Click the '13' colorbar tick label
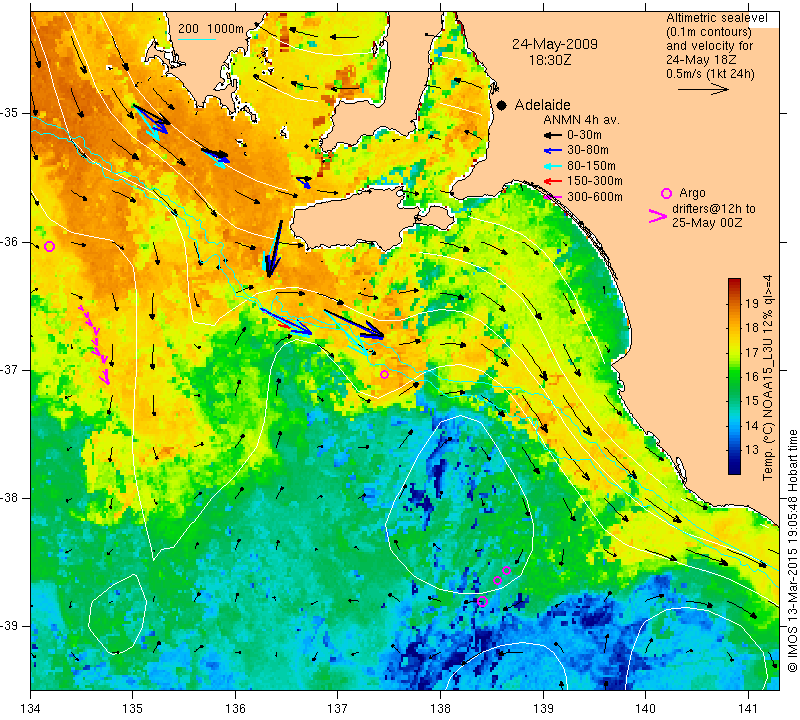 click(x=752, y=450)
